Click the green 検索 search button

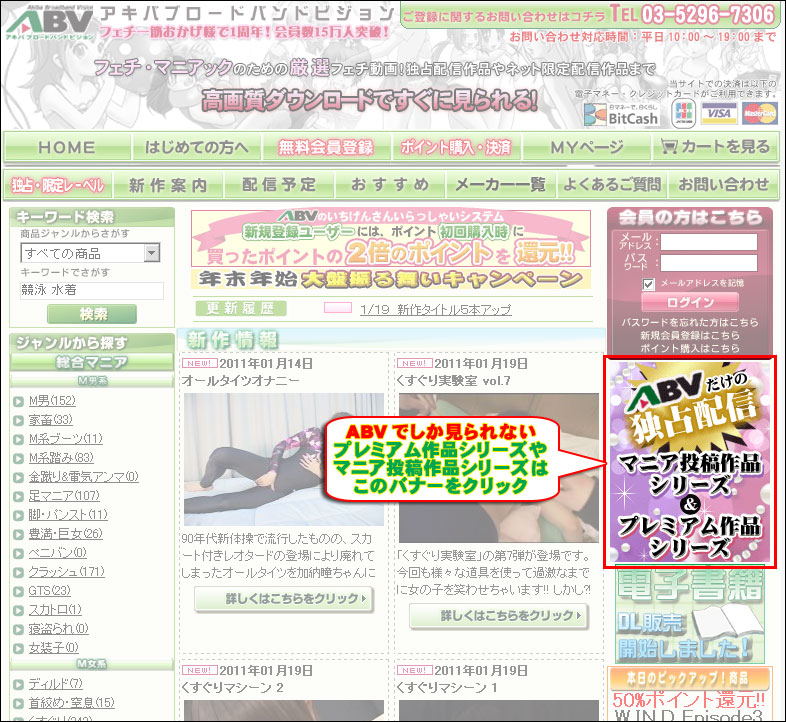92,314
